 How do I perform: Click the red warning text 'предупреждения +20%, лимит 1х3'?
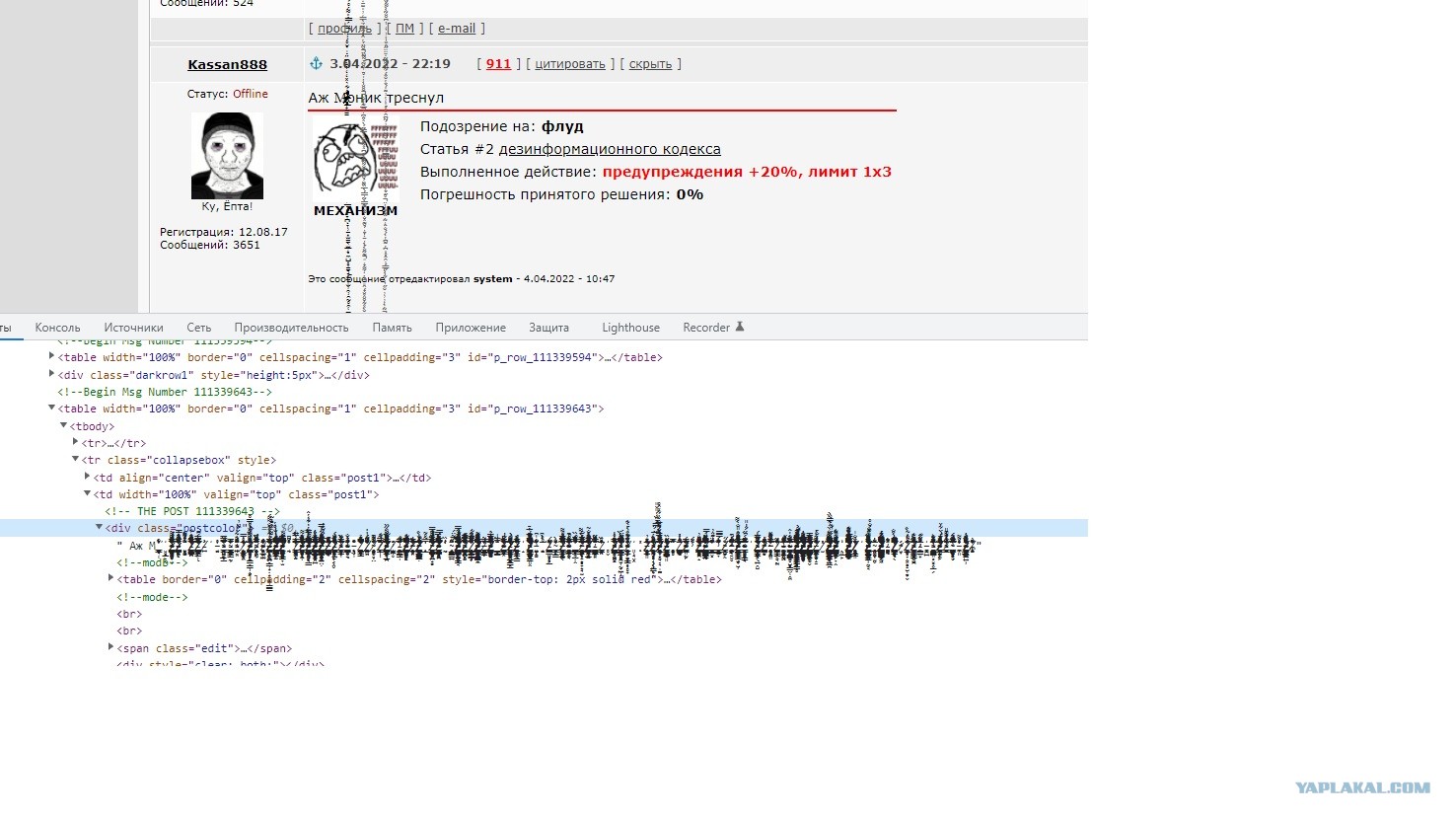coord(747,172)
